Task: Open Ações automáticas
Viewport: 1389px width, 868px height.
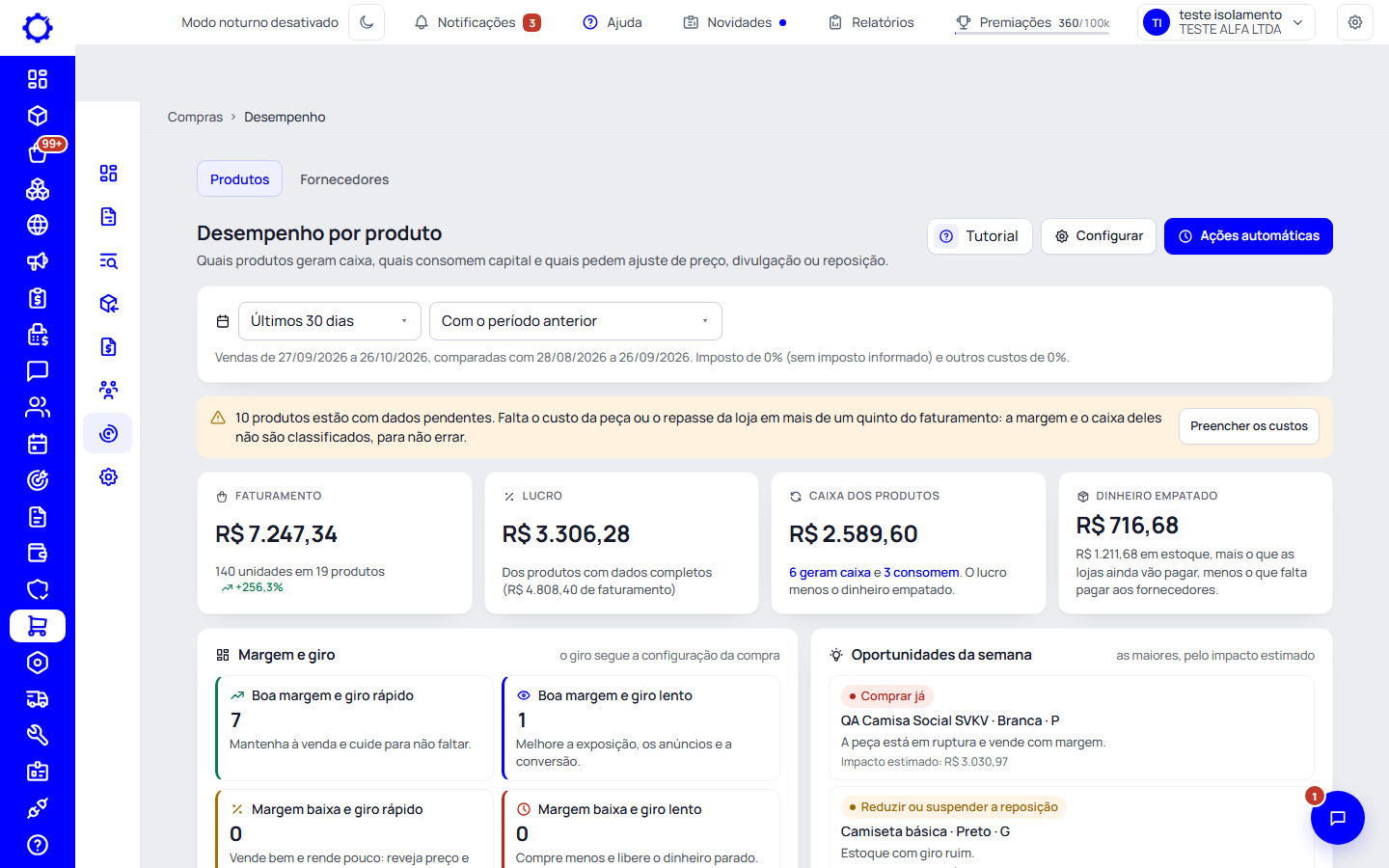Action: [x=1248, y=236]
